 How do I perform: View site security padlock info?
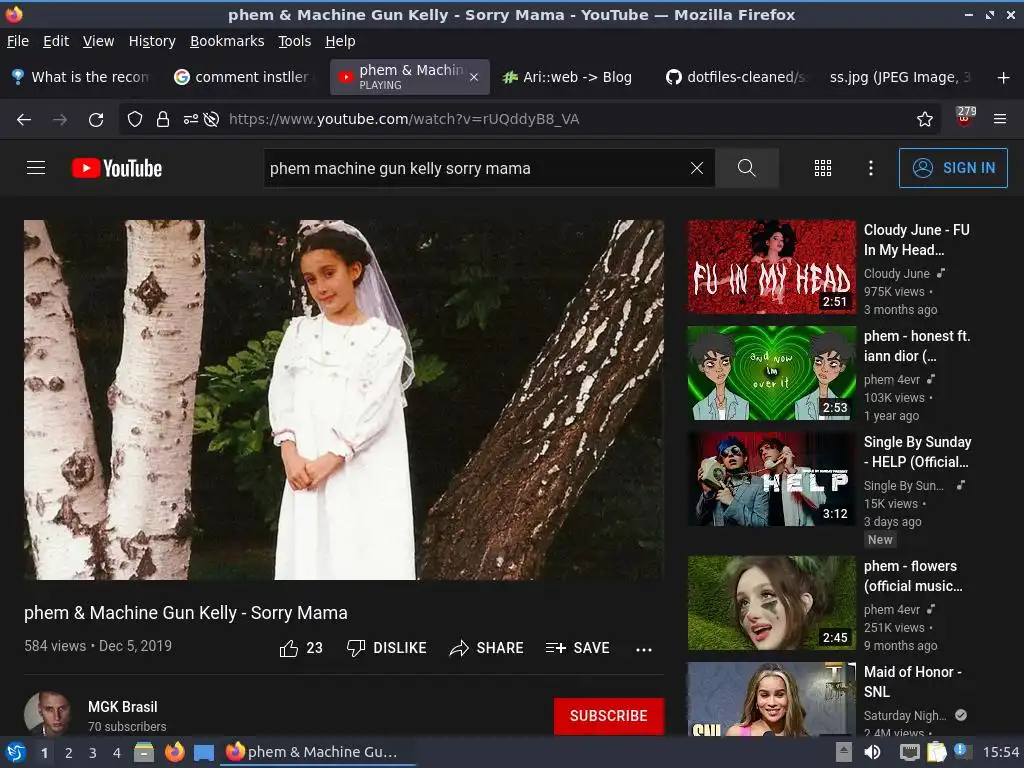(x=163, y=120)
